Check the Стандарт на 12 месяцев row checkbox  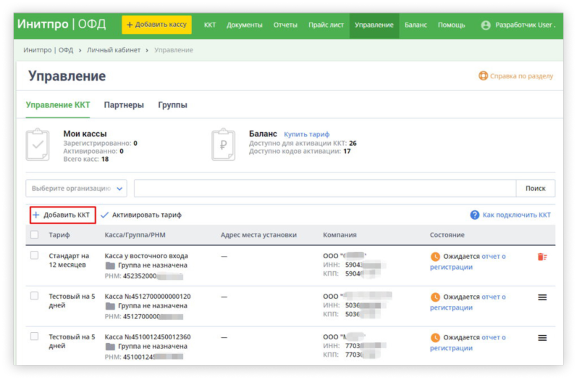tap(34, 255)
